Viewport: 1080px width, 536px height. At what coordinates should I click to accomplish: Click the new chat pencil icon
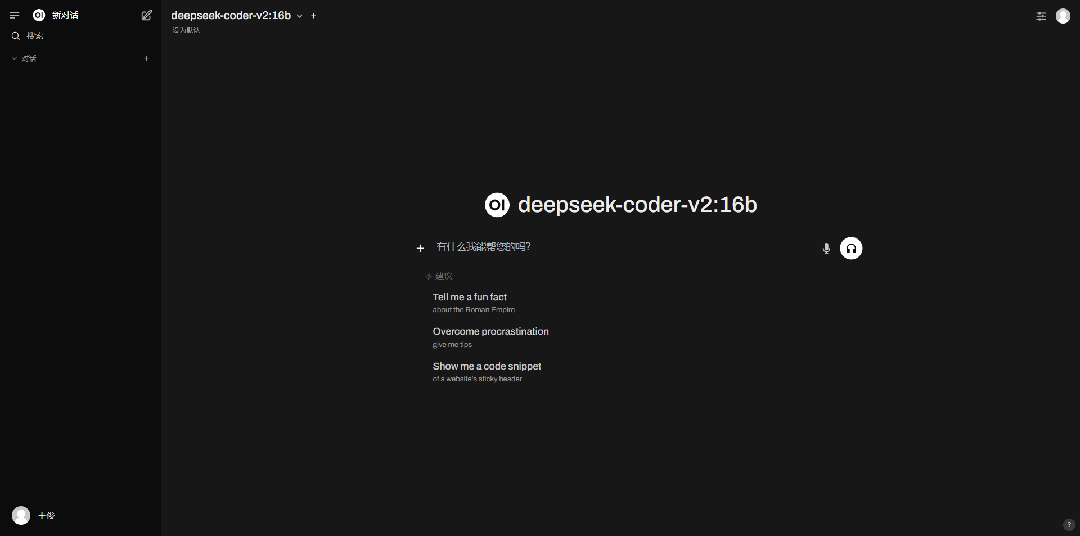click(x=147, y=15)
